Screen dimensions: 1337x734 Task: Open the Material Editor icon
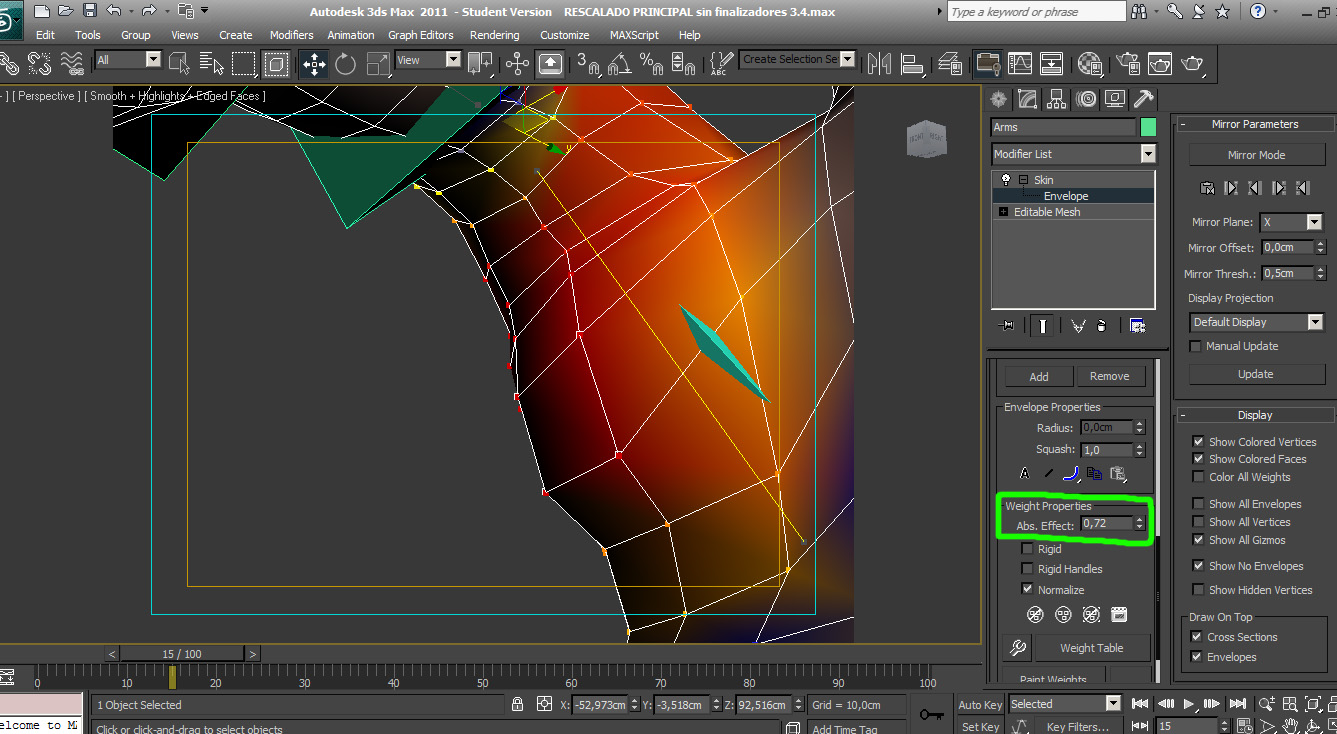[x=1088, y=65]
